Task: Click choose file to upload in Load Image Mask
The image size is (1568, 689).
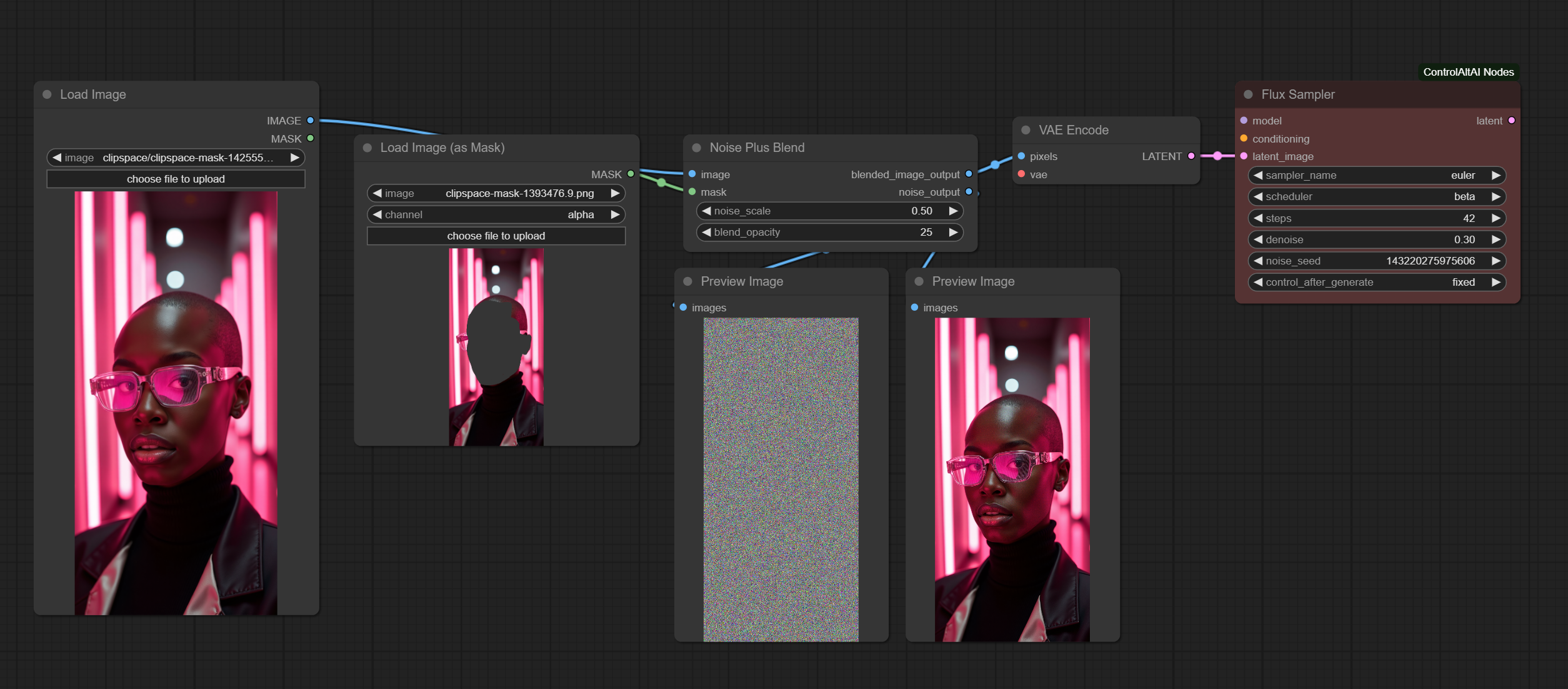Action: [497, 235]
